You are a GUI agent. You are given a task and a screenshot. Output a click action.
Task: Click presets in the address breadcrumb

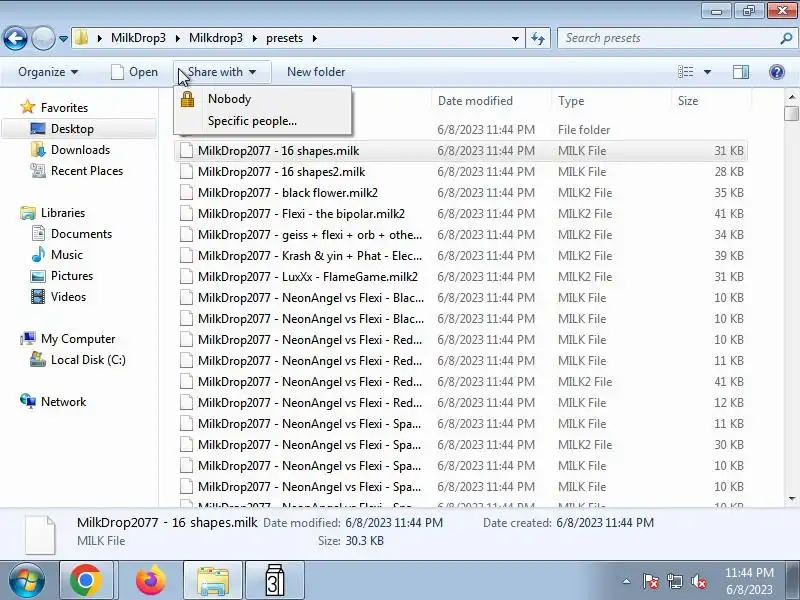[x=284, y=38]
